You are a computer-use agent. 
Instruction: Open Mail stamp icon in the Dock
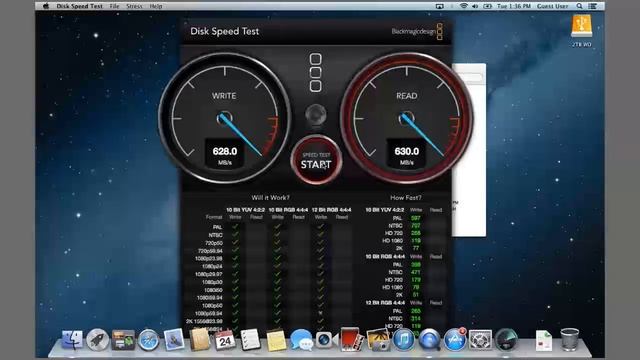pos(174,339)
